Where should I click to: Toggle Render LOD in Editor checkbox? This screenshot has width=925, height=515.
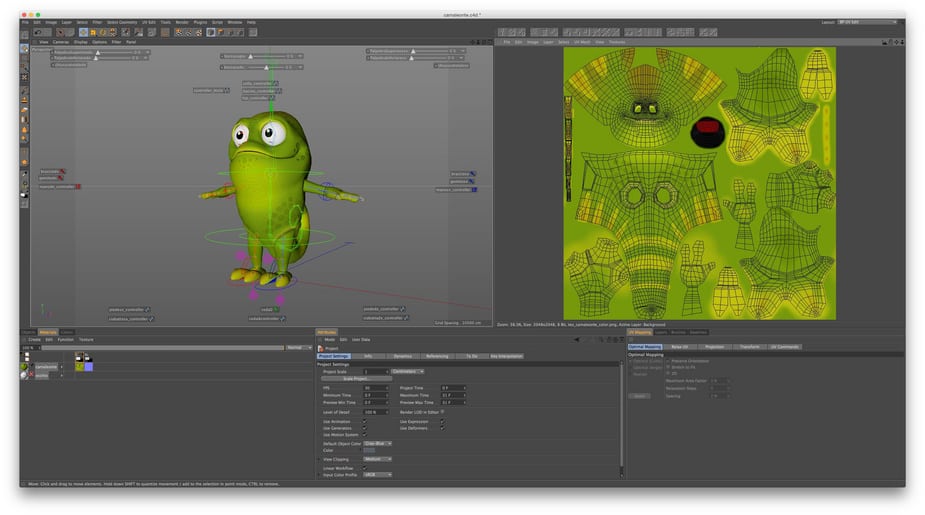point(442,412)
